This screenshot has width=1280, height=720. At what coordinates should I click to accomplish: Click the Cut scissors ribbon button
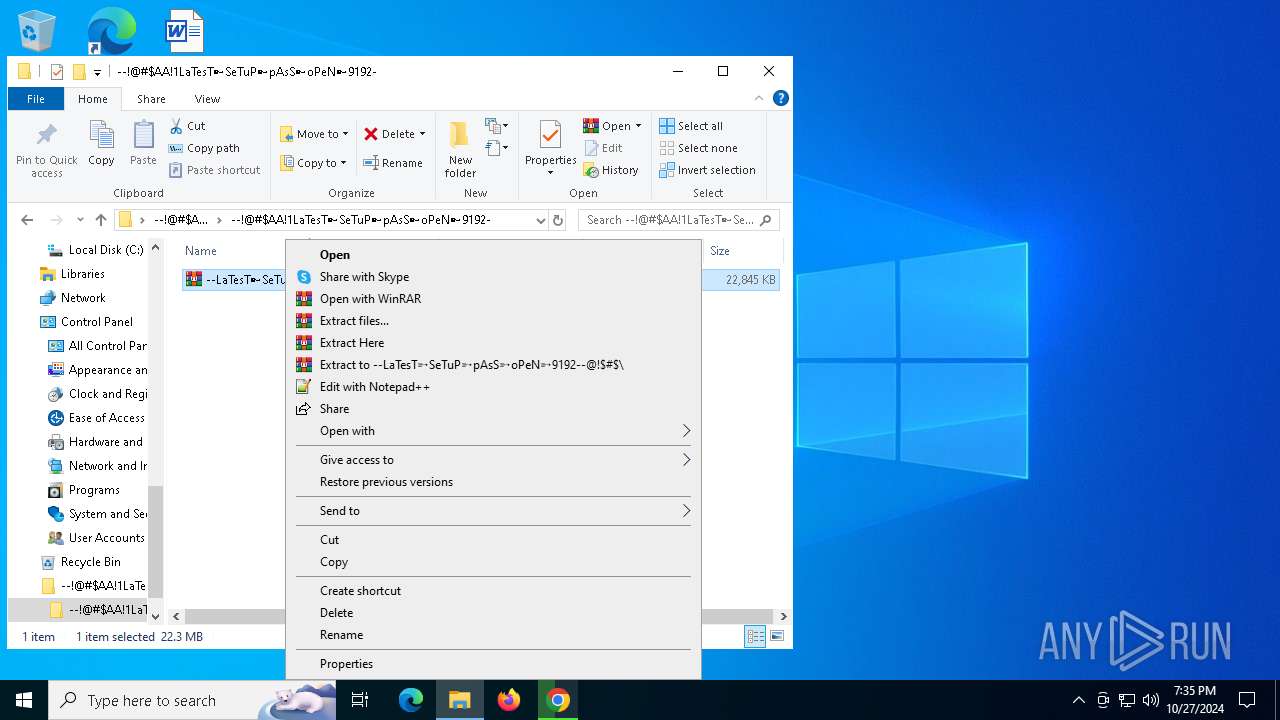(x=188, y=126)
